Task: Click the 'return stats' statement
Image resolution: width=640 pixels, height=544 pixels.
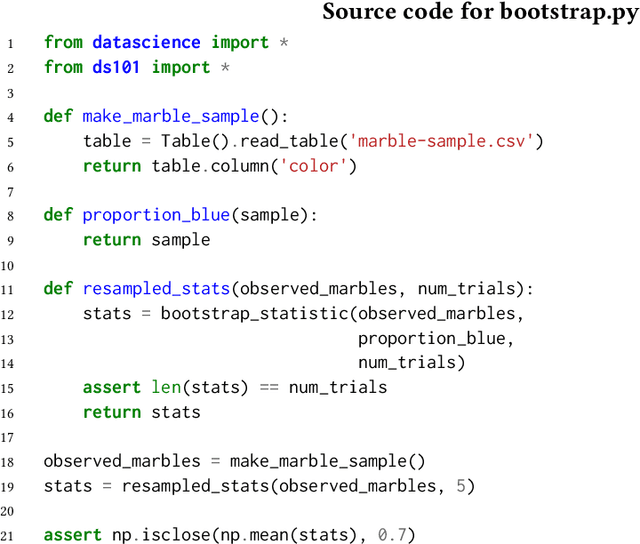Action: [x=141, y=411]
